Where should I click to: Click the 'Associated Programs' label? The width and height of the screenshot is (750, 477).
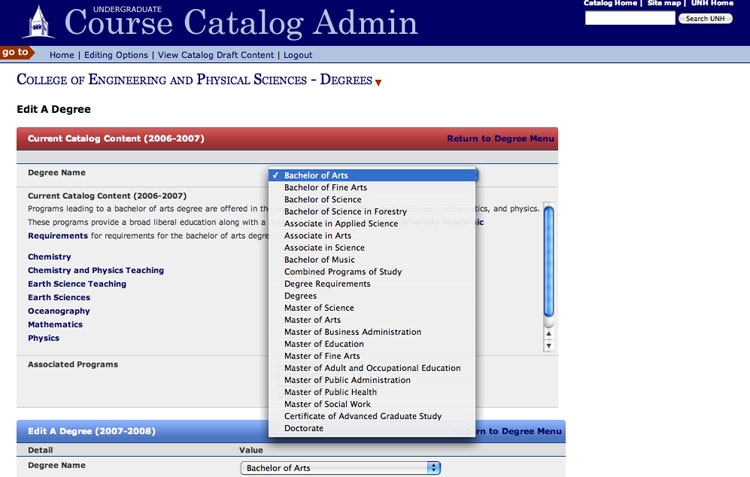pos(73,364)
